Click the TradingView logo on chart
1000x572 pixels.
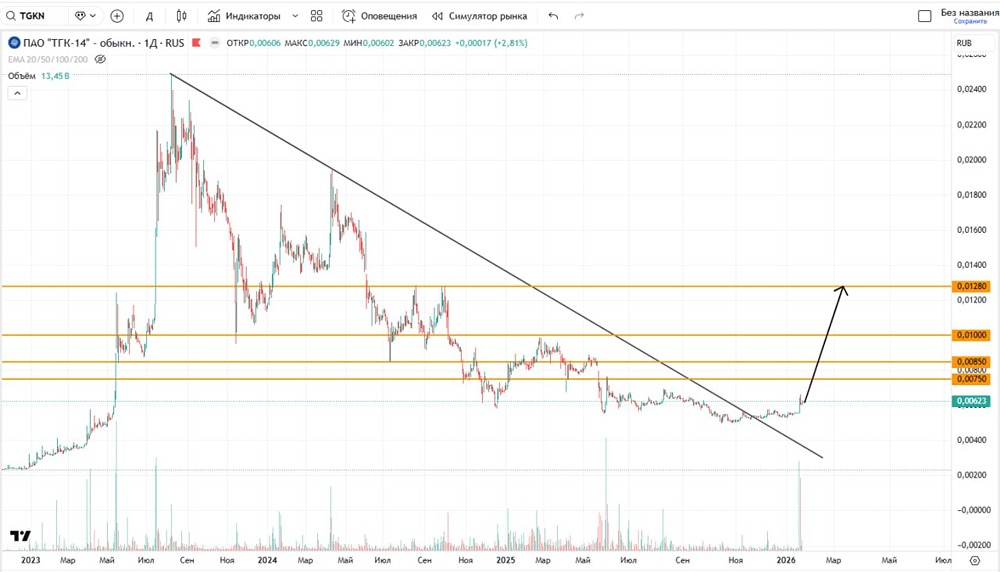click(x=20, y=536)
